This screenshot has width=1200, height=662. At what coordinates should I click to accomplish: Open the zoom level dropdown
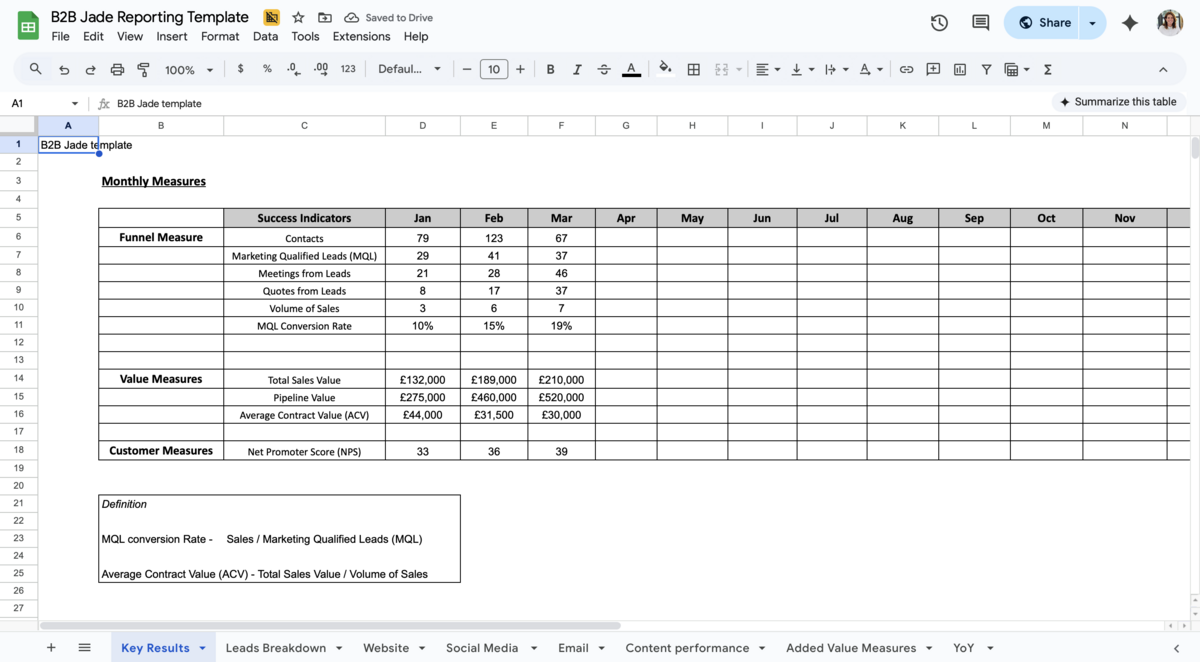click(189, 70)
